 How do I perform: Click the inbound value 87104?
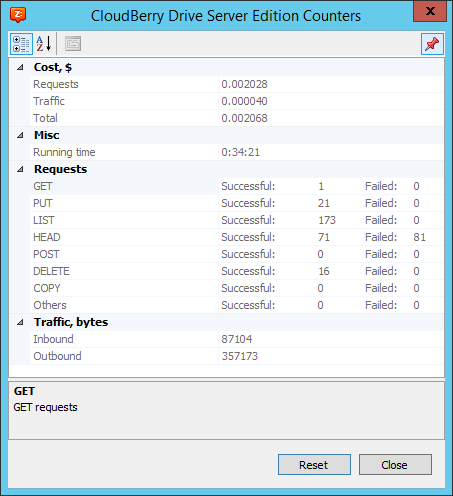[237, 339]
